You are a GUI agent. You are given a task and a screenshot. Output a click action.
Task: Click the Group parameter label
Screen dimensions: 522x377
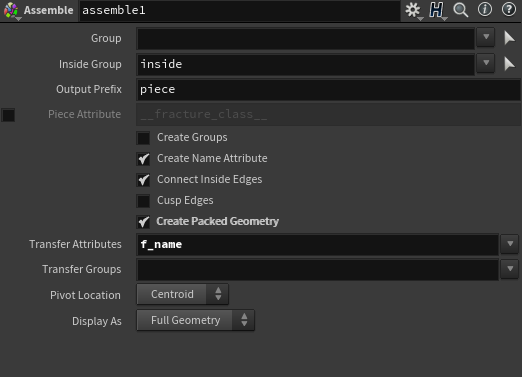(x=106, y=38)
